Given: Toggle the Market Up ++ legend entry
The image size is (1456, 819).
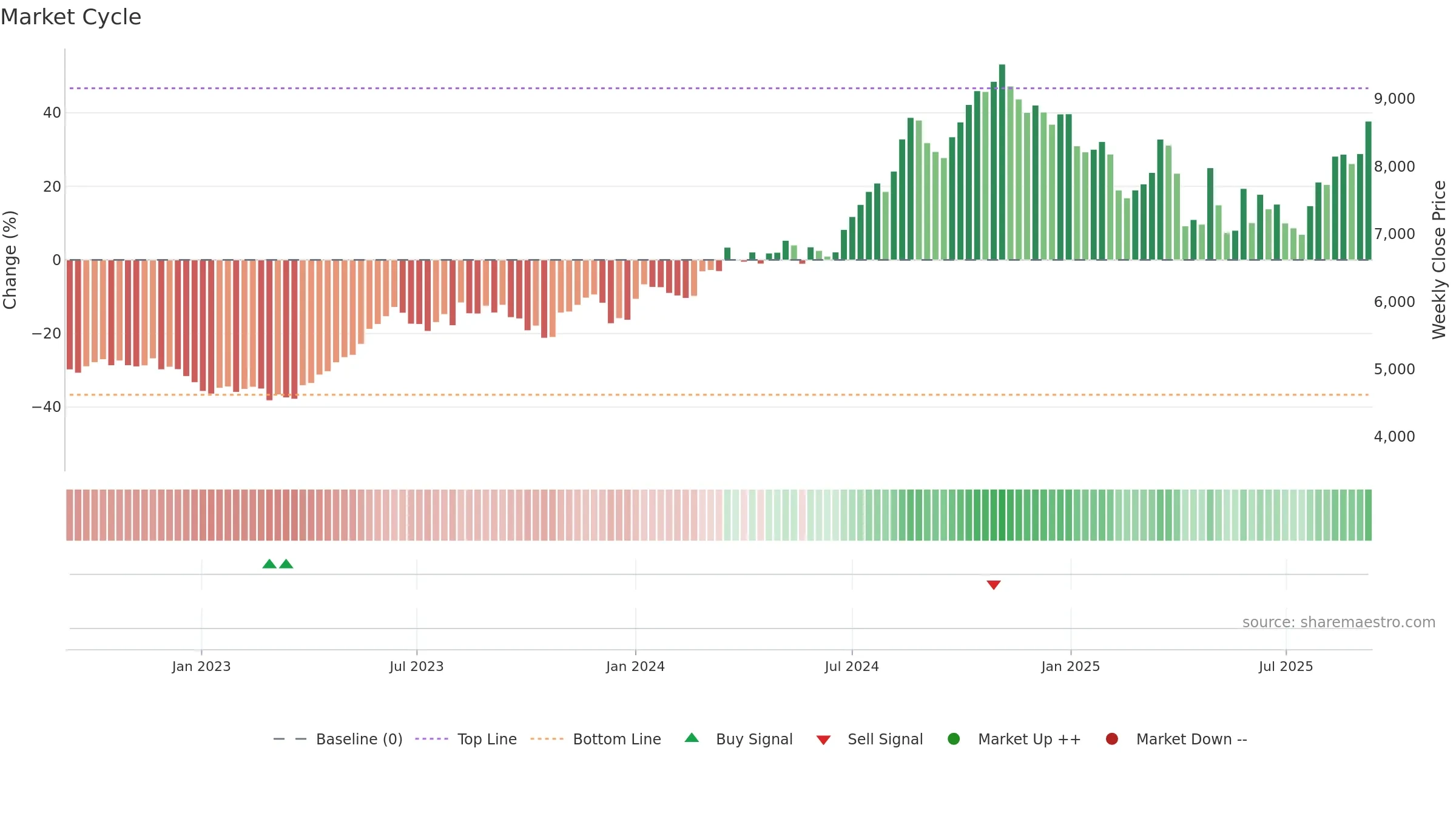Looking at the screenshot, I should point(1014,739).
